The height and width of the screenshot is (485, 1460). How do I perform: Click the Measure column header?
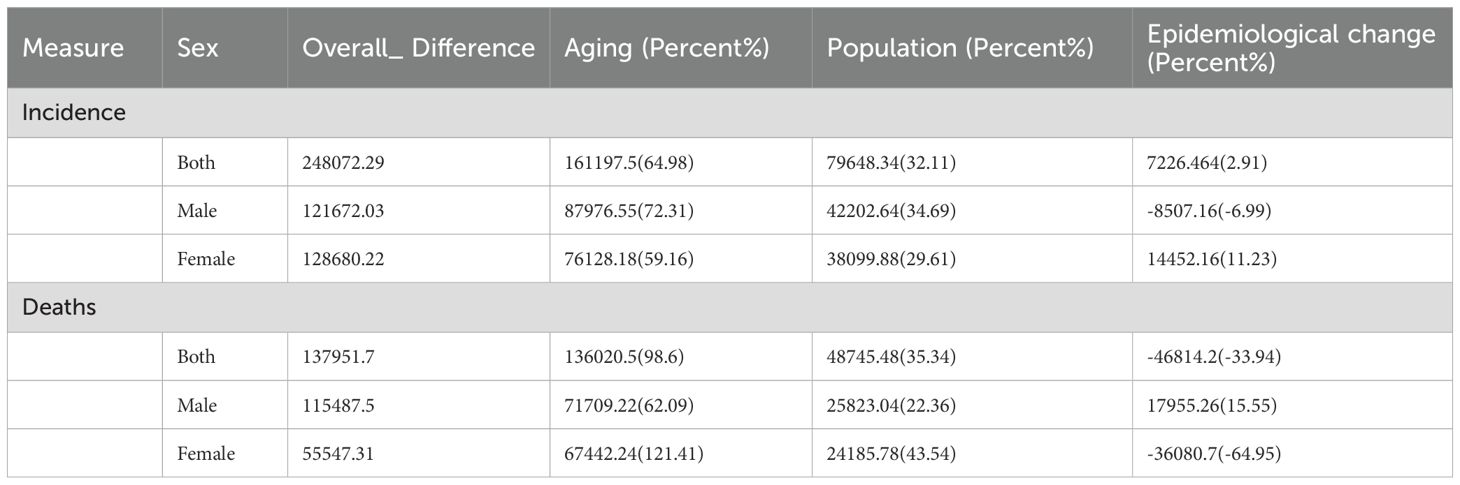(x=73, y=48)
